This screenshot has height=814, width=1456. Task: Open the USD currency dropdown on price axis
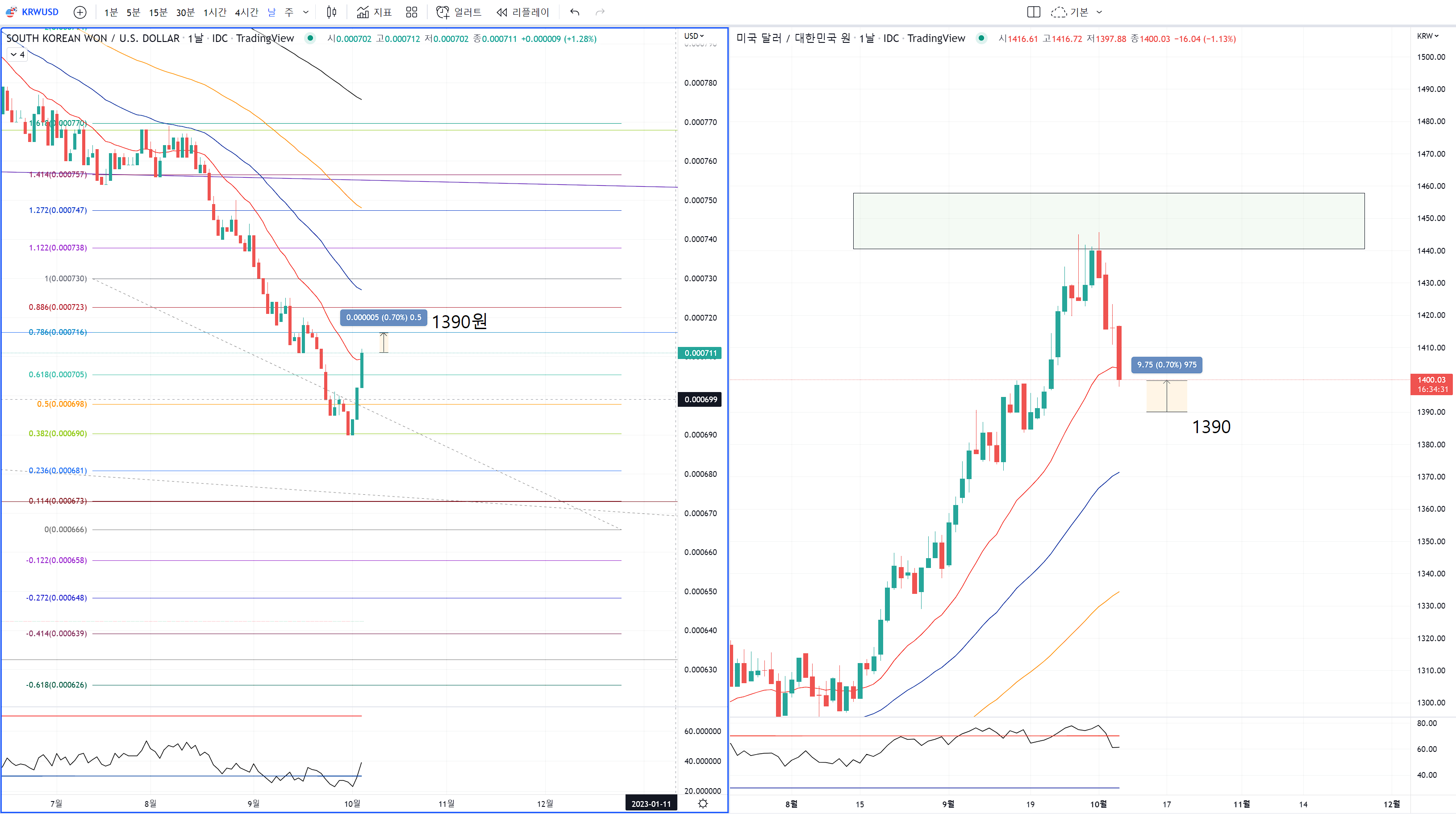coord(694,36)
